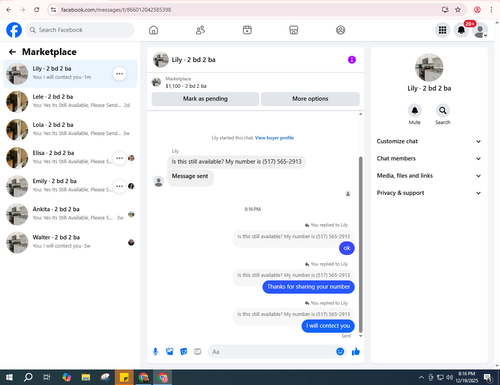Image resolution: width=500 pixels, height=385 pixels.
Task: Open Windows taskbar search
Action: (x=28, y=377)
